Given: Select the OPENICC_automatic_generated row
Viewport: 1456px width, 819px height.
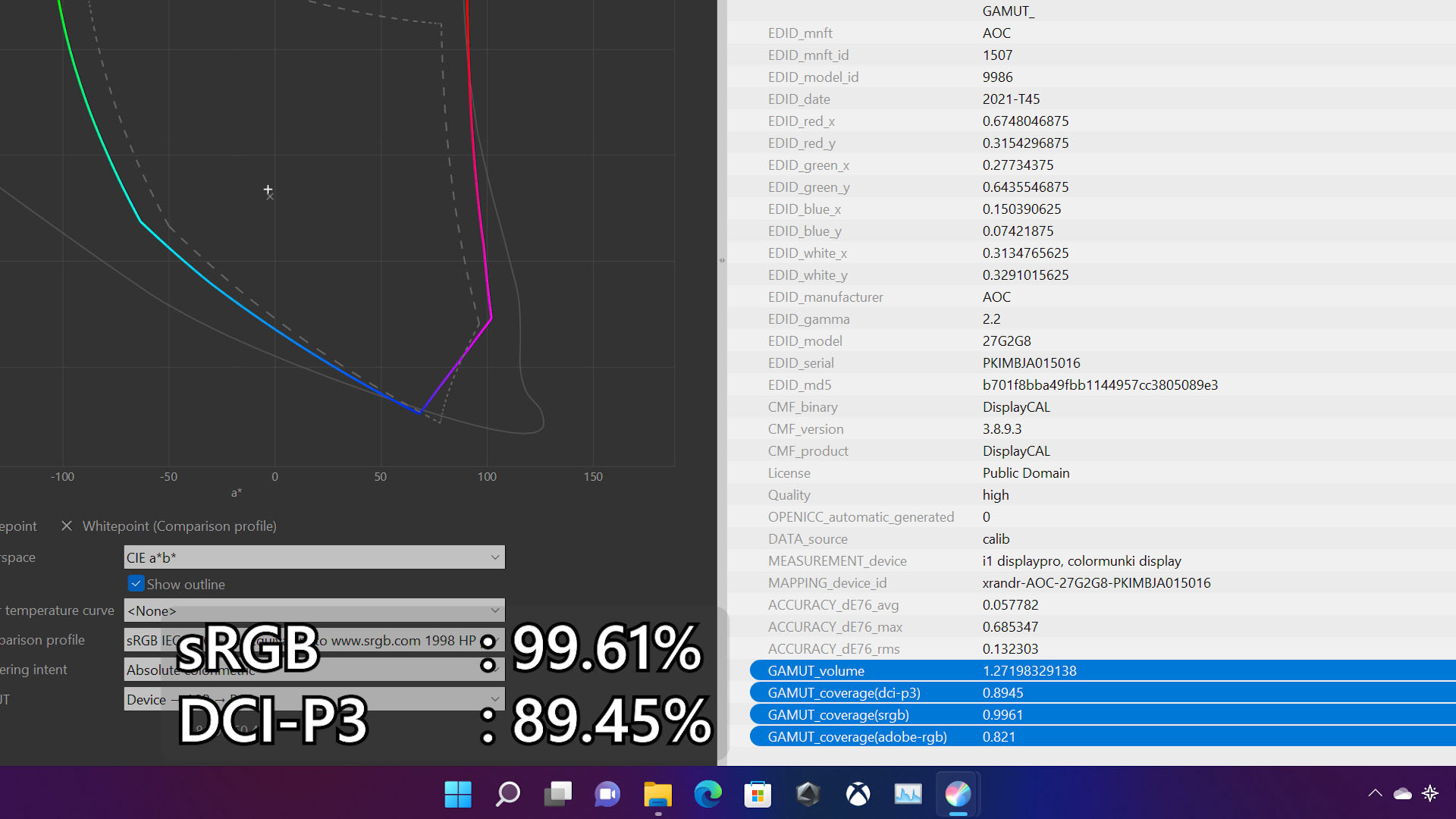Looking at the screenshot, I should [x=1092, y=516].
